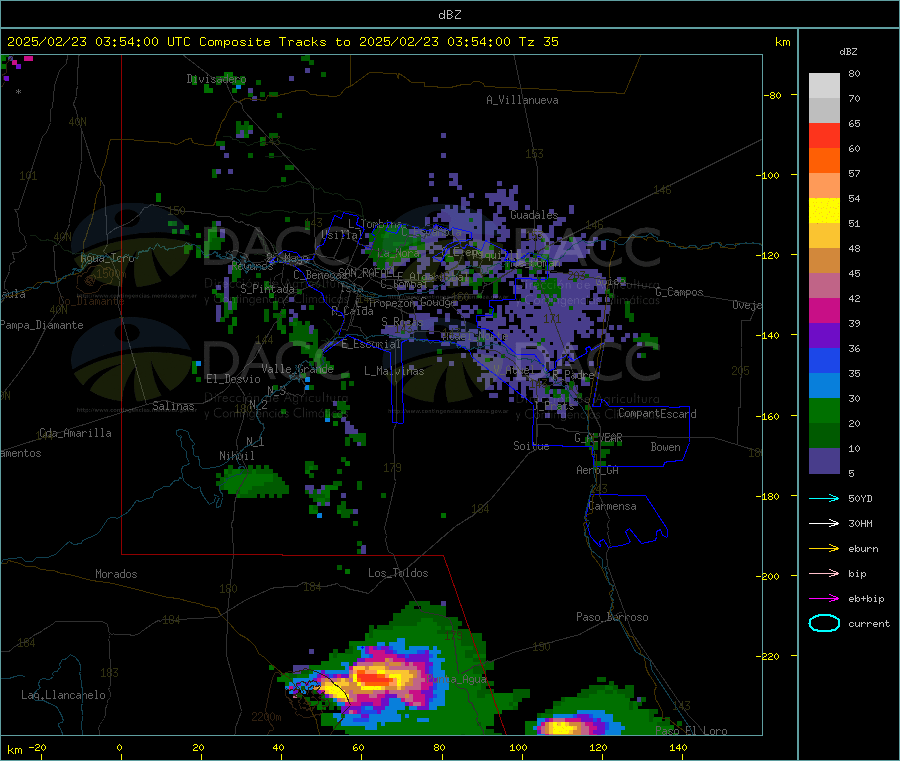
Task: Click the 39 dBZ violet swatch
Action: click(x=824, y=336)
